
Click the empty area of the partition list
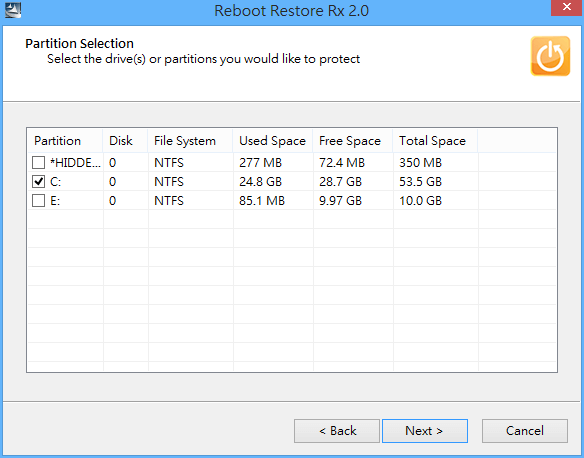click(292, 290)
